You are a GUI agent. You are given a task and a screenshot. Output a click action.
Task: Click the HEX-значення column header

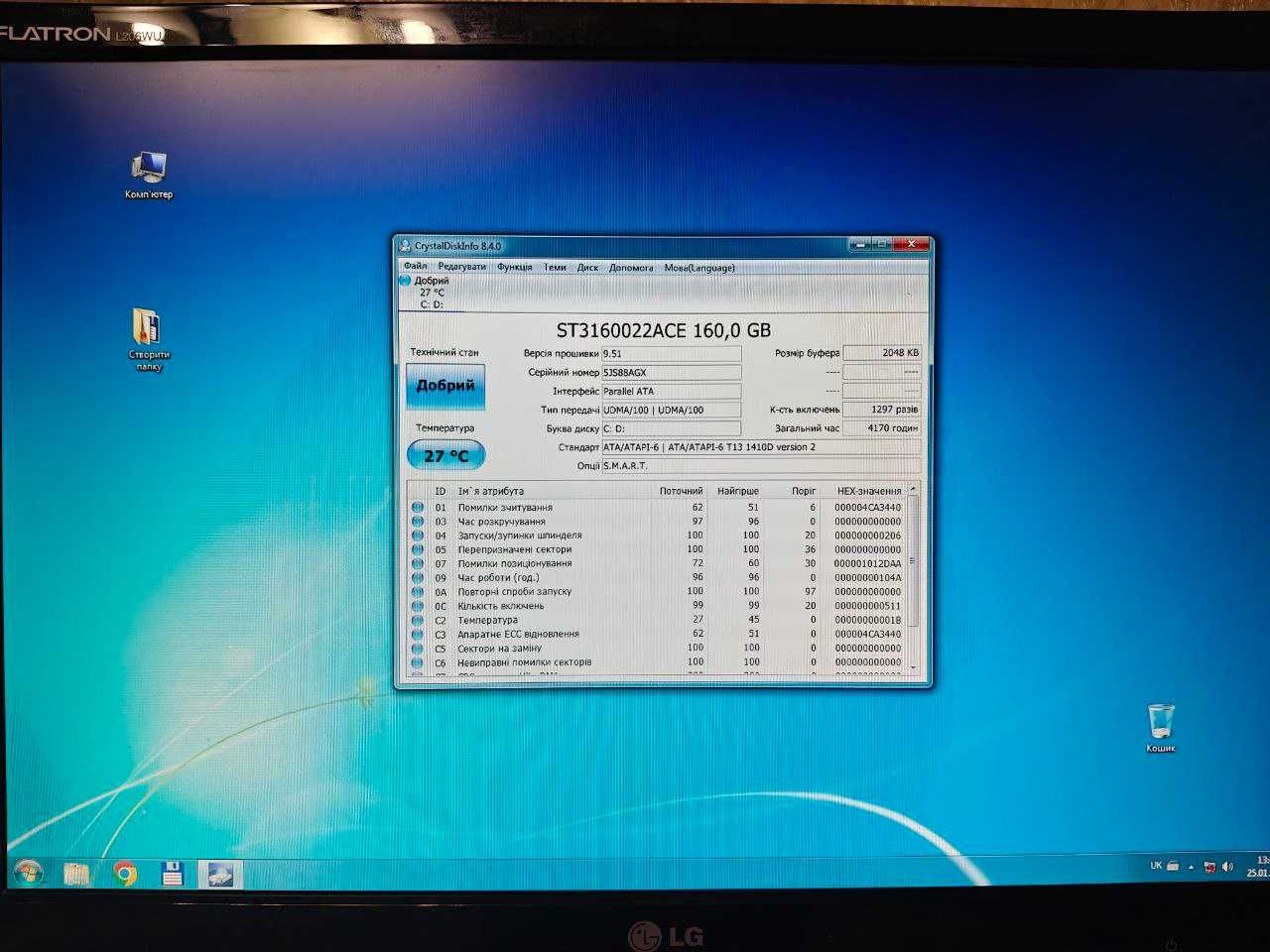869,491
